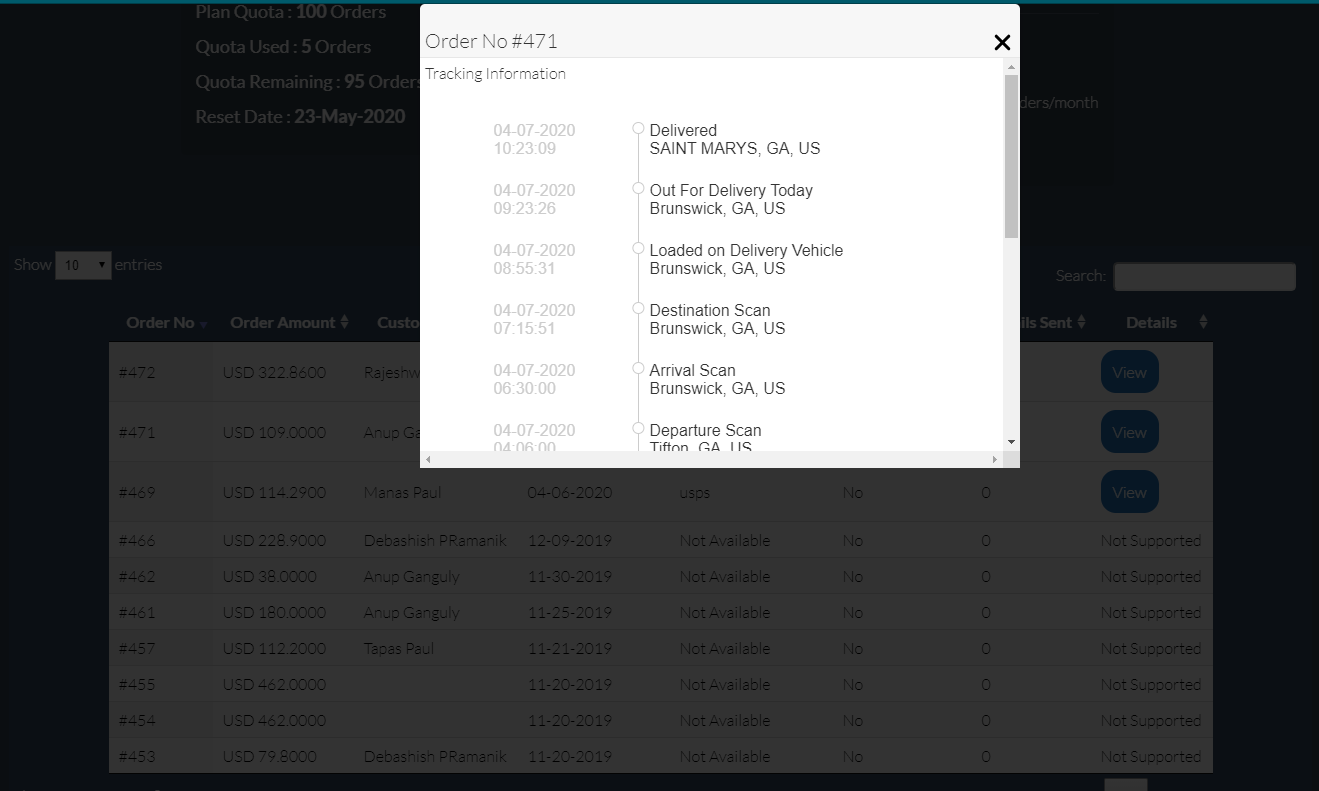This screenshot has width=1319, height=791.
Task: Click horizontal scrollbar right arrow in modal
Action: tap(994, 459)
